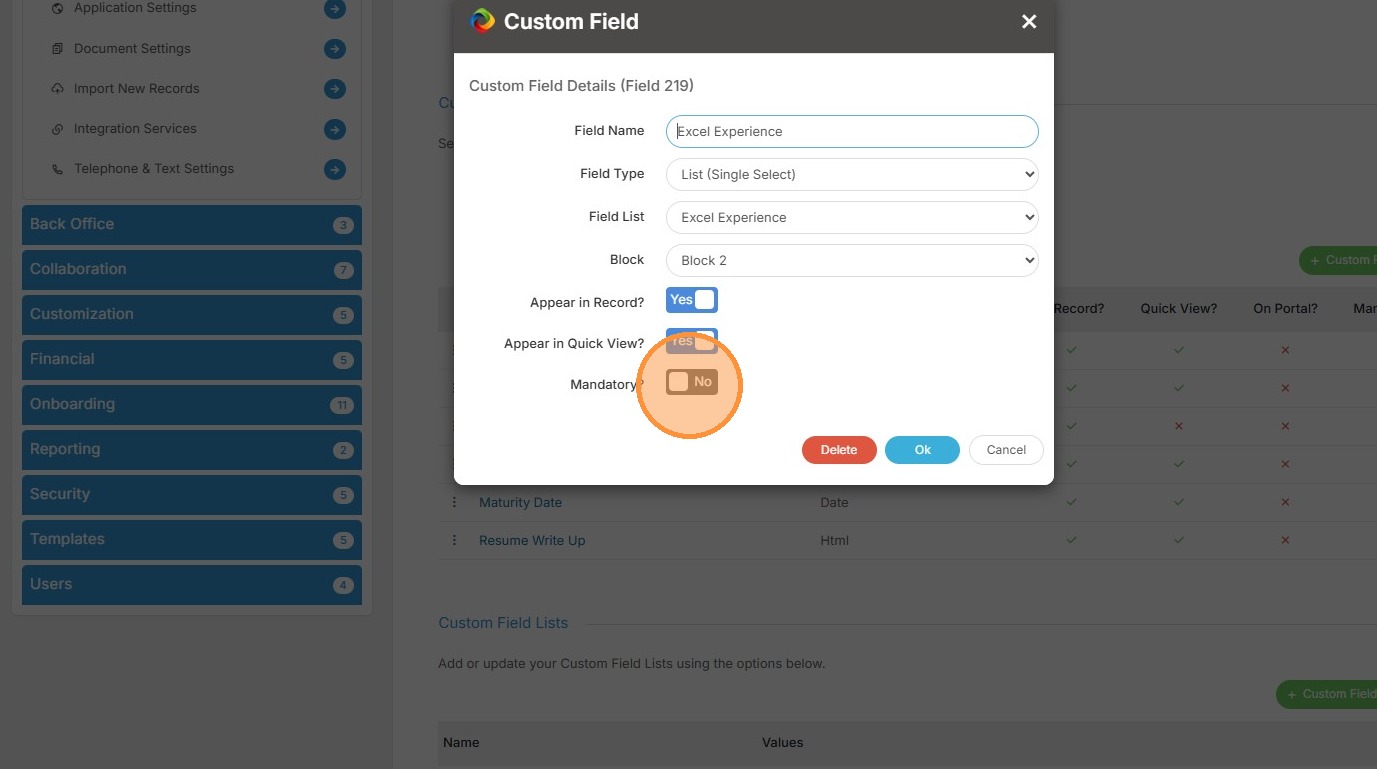Click the drag handle beside Resume Write Up
Image resolution: width=1377 pixels, height=769 pixels.
[x=454, y=540]
